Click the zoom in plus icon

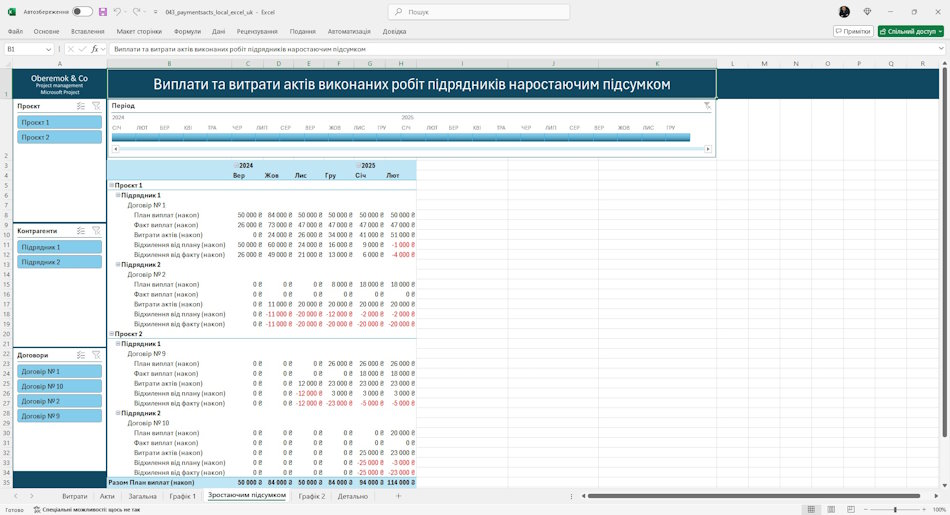coord(923,510)
